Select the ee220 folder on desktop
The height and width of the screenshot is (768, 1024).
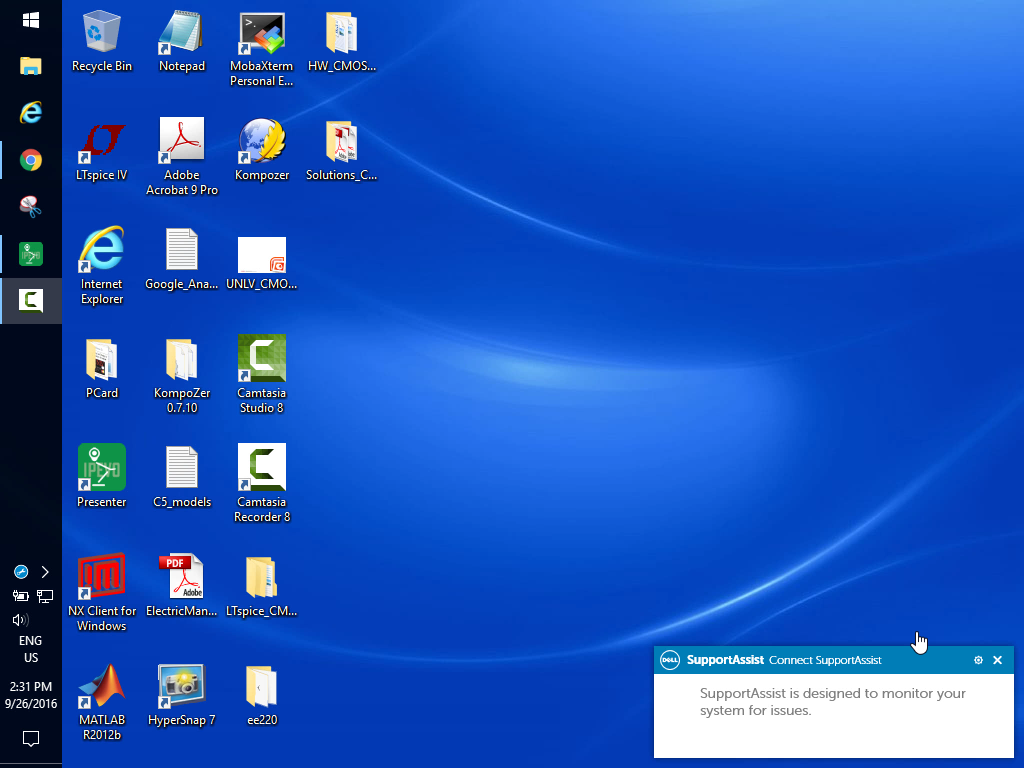click(262, 688)
